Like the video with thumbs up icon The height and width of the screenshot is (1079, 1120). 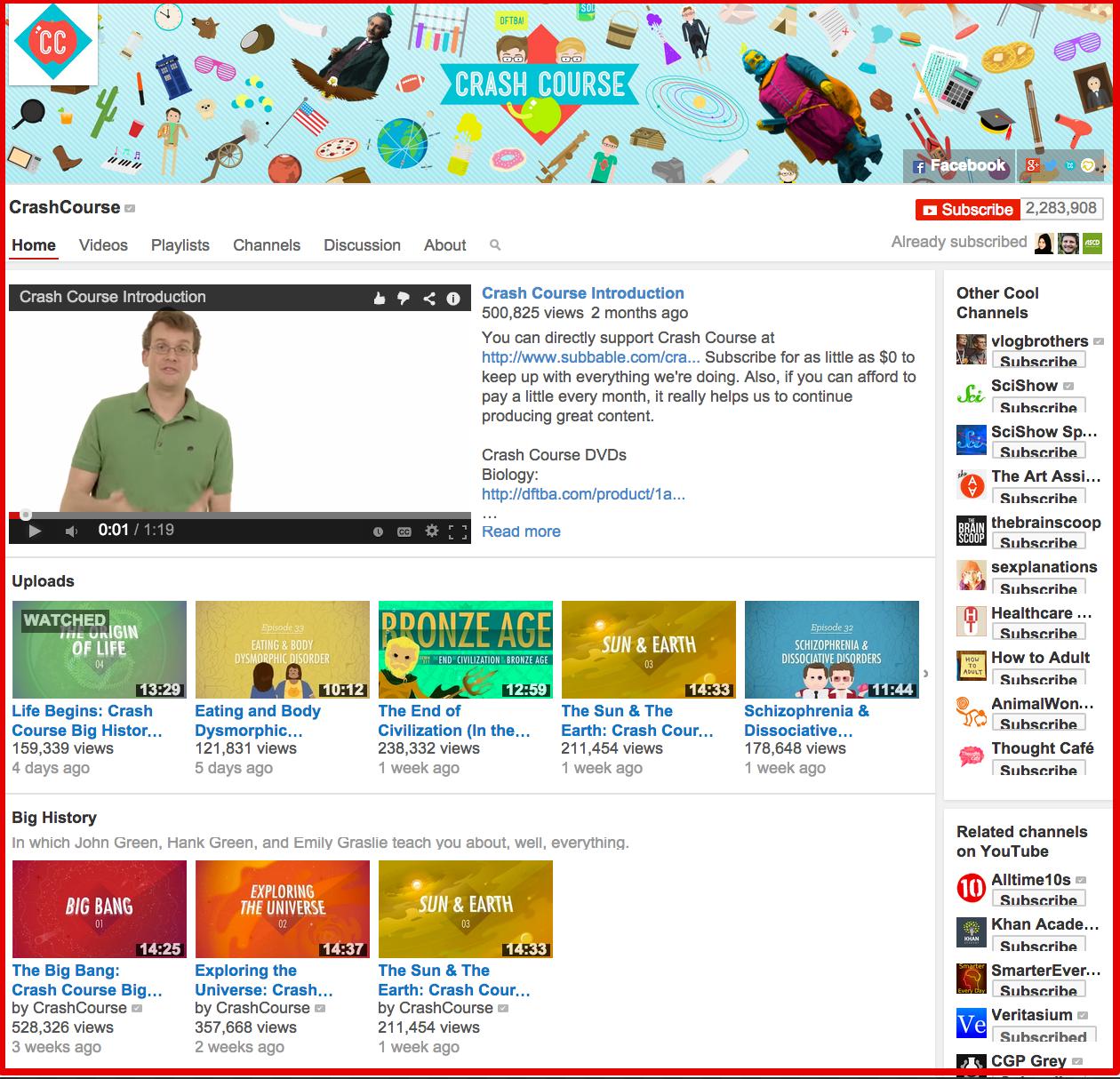tap(380, 298)
